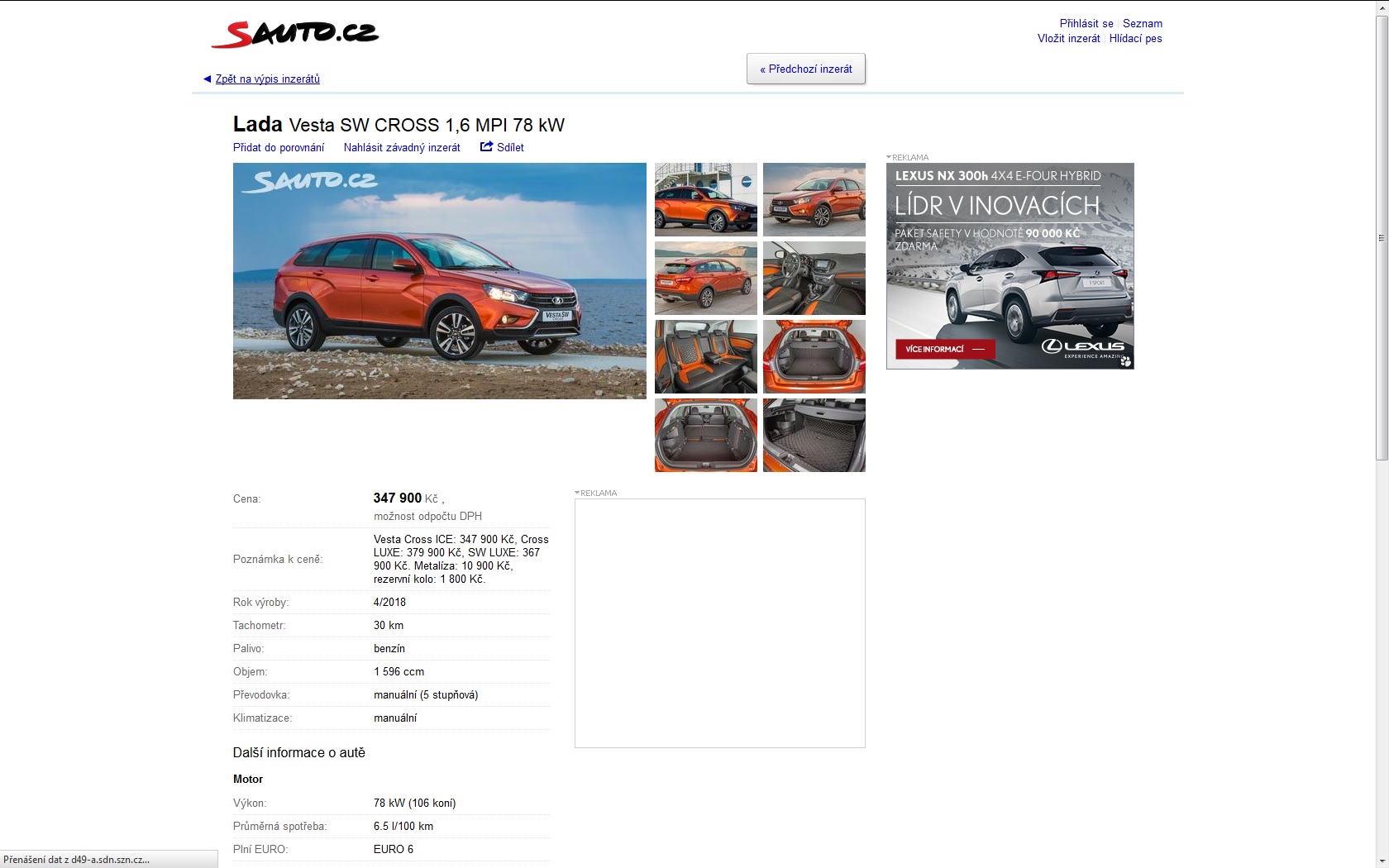
Task: Open Zpět na výpis inzerátů link
Action: coord(267,79)
